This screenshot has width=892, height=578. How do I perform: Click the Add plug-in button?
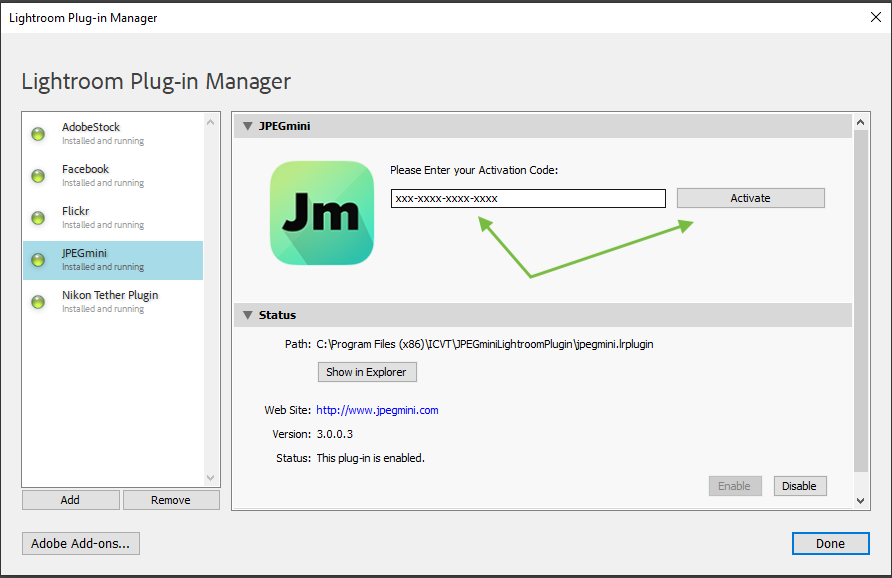pos(71,500)
